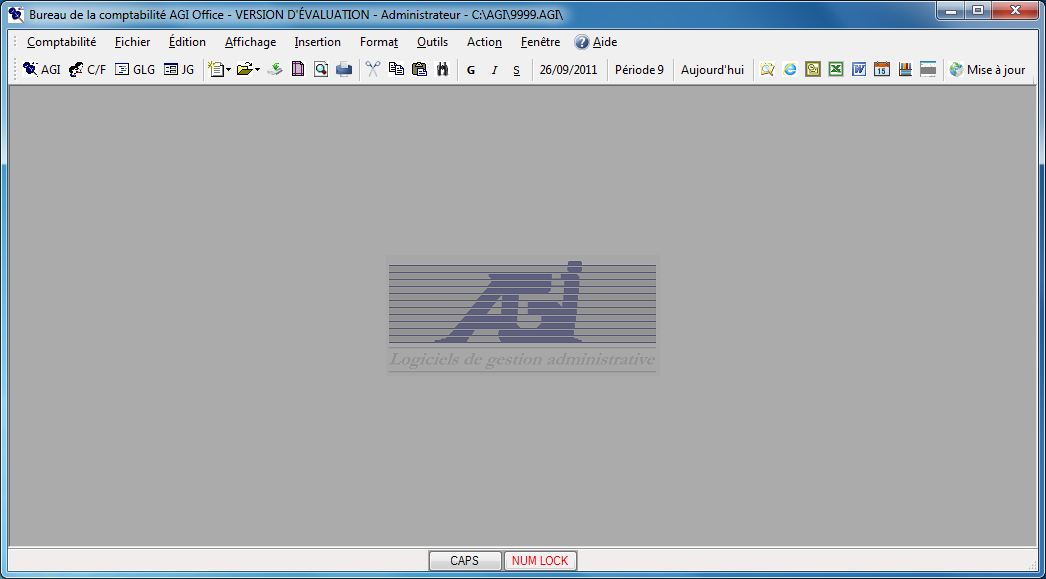Open the AGI toolbar button
This screenshot has height=579, width=1046.
(x=41, y=69)
